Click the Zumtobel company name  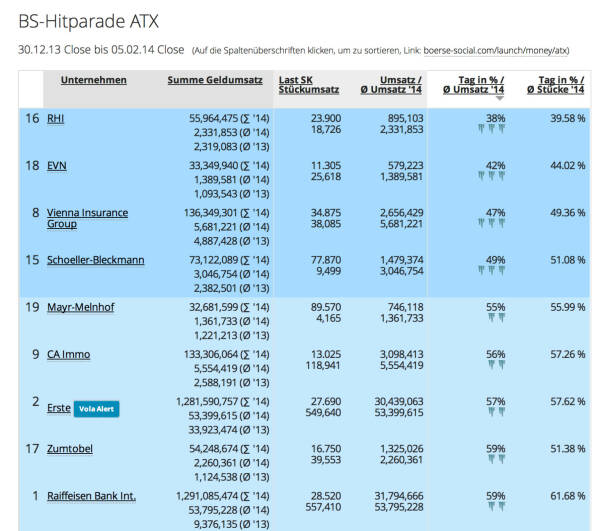tap(70, 449)
